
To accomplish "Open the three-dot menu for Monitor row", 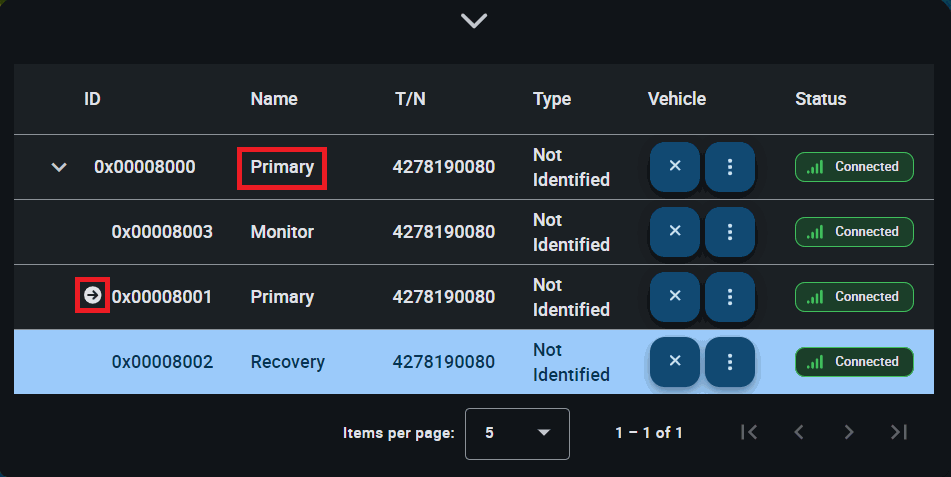I will click(730, 231).
